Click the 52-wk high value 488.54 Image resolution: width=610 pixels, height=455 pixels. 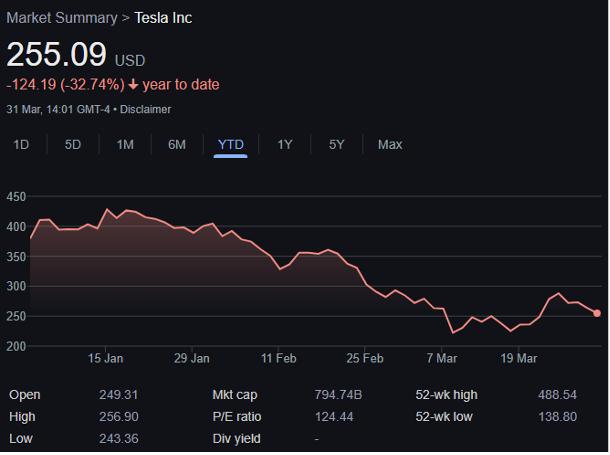click(x=557, y=395)
